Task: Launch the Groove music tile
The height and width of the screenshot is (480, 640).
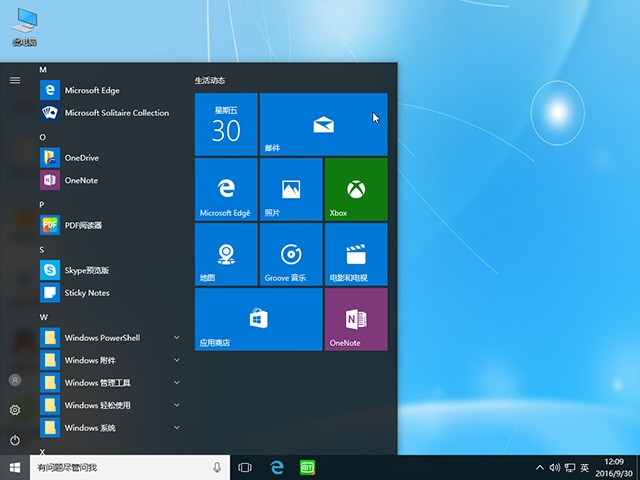Action: click(x=290, y=254)
